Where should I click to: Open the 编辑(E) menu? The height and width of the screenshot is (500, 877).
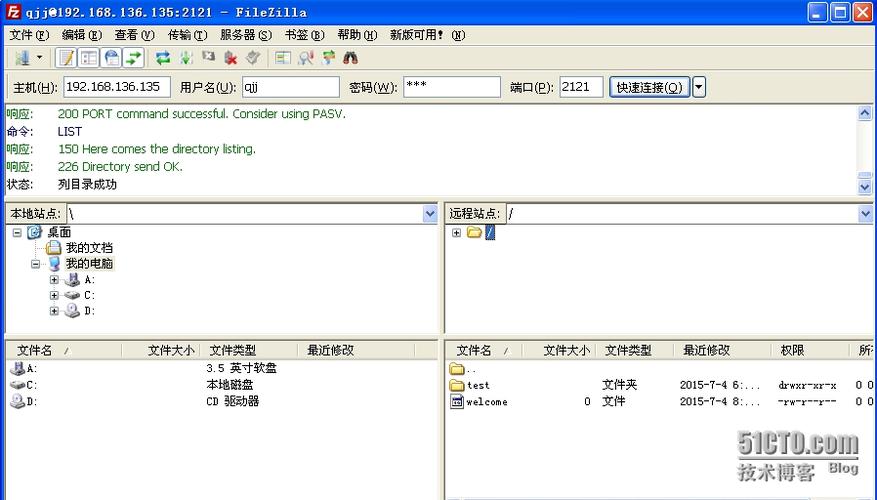pos(82,35)
